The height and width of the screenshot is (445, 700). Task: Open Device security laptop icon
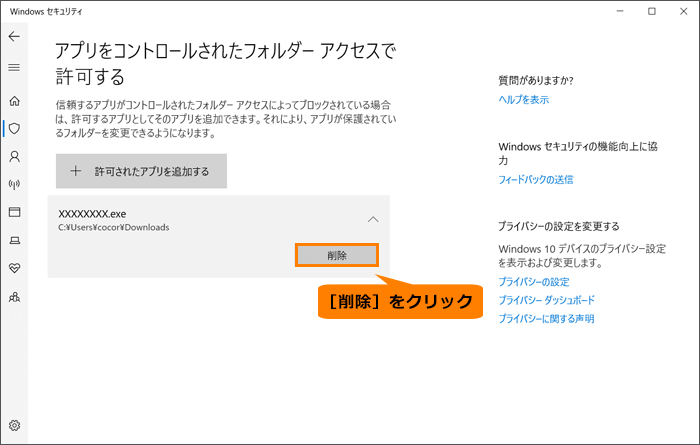(x=14, y=240)
